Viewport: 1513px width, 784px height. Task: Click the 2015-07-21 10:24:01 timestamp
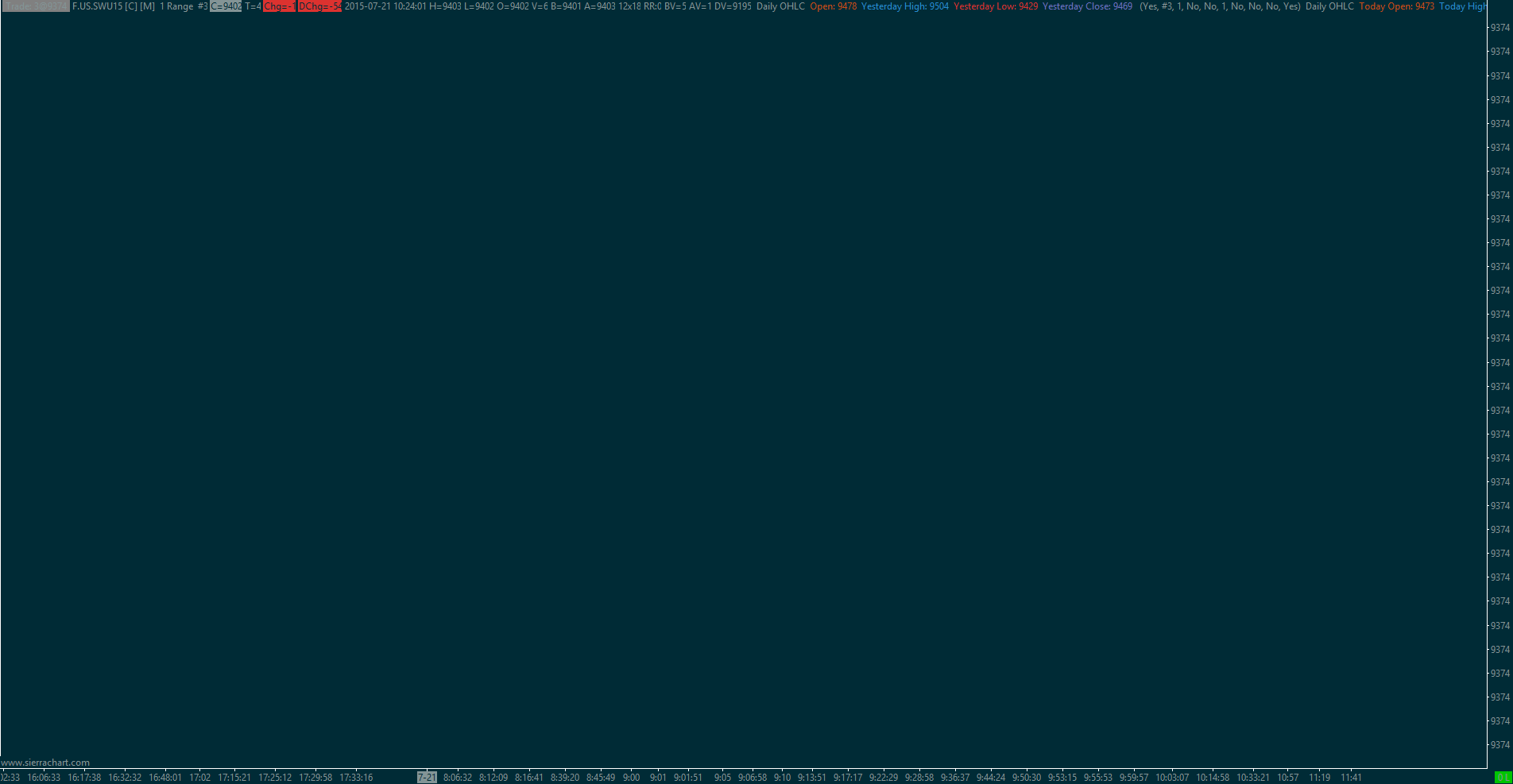(385, 6)
